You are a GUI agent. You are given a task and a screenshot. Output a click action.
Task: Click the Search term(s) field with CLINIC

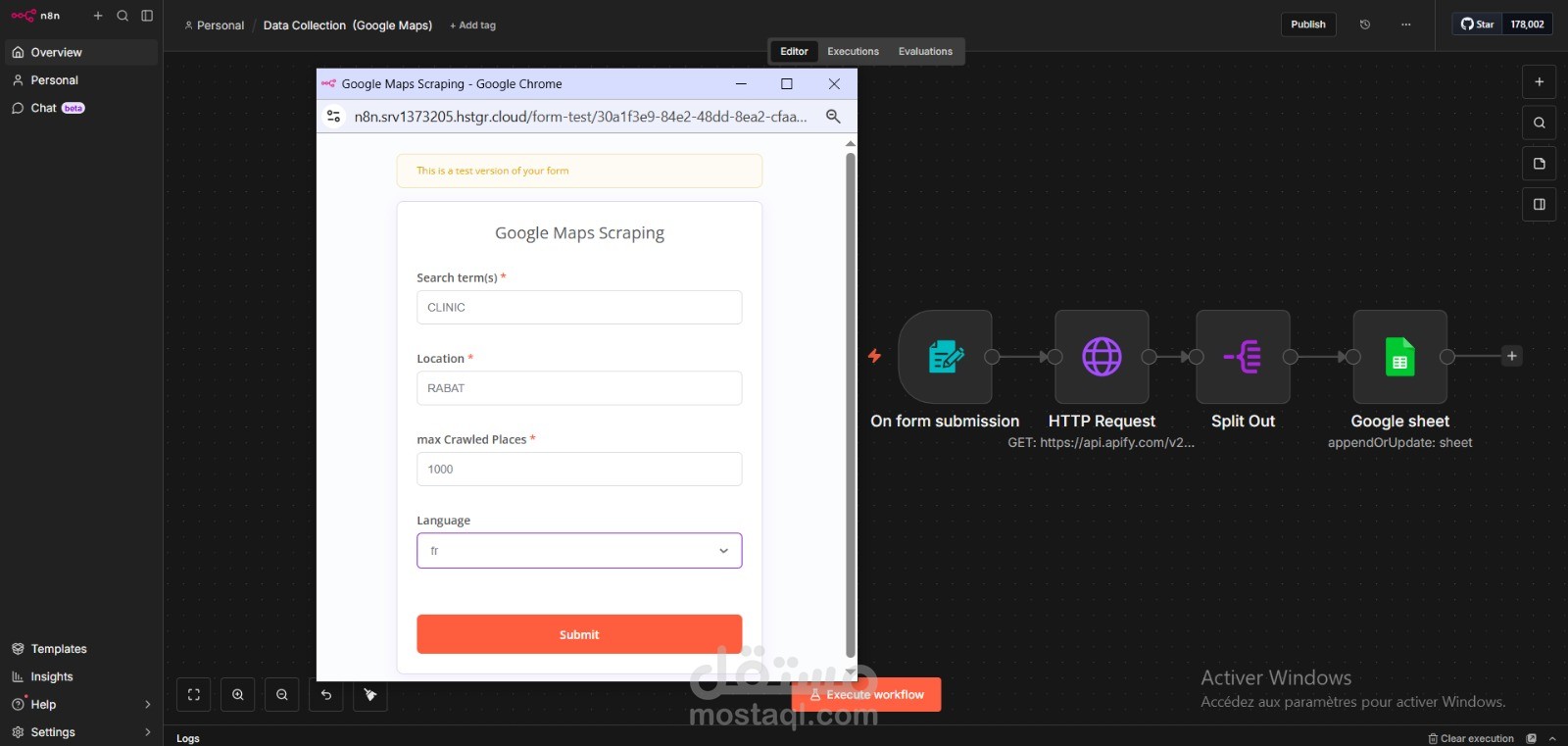[x=579, y=307]
